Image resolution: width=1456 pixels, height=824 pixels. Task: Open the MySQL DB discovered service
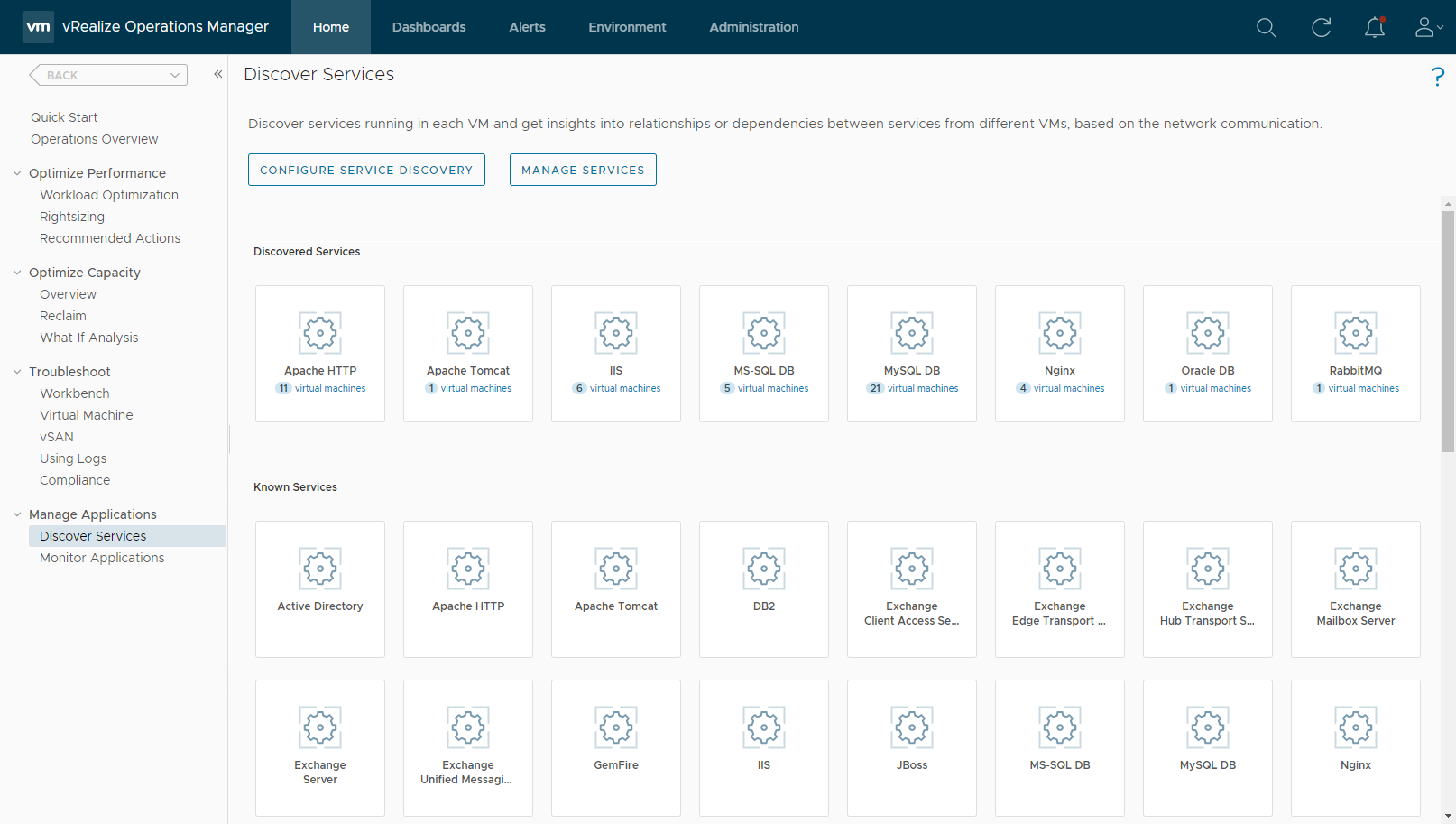click(911, 353)
